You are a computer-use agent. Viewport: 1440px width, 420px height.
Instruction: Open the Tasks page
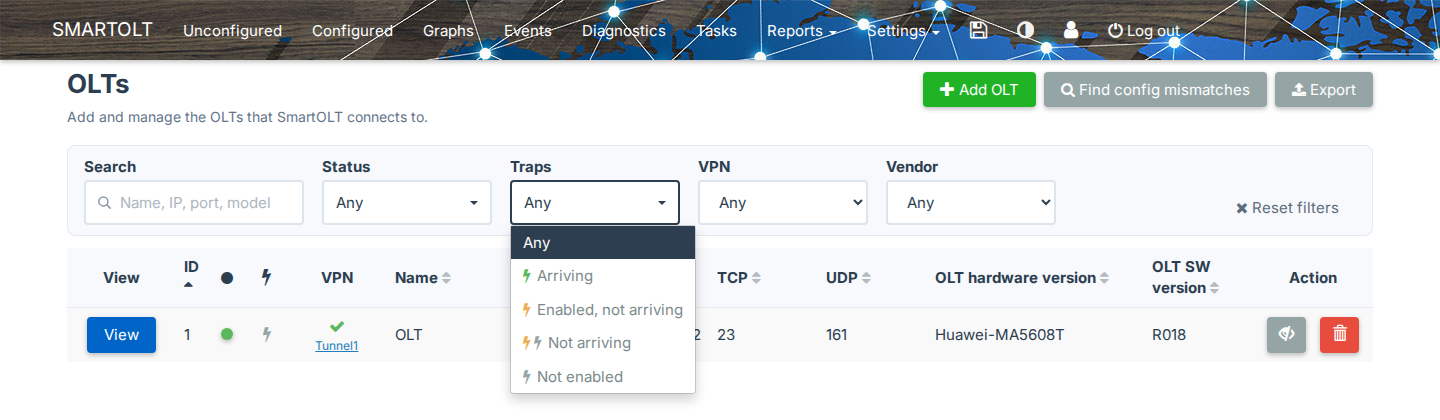716,31
